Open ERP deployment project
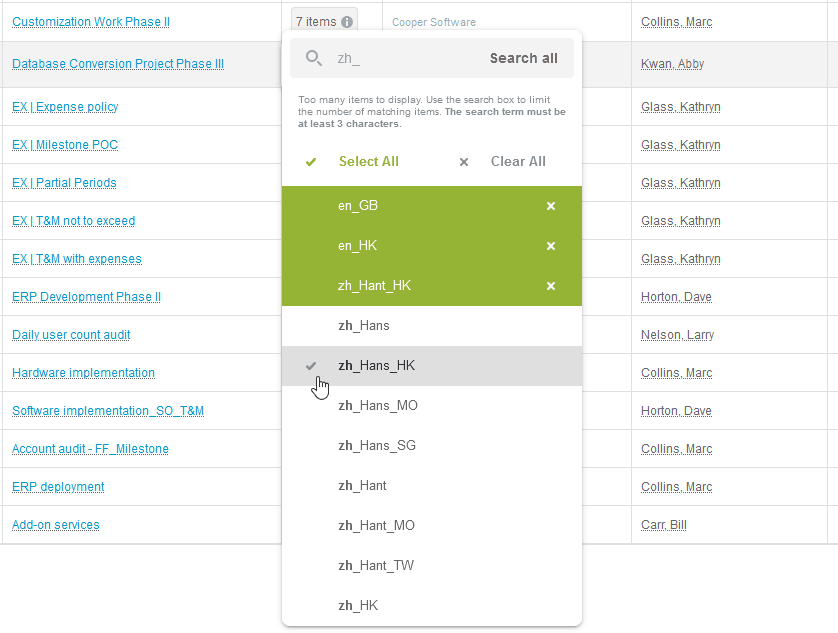Screen dimensions: 838x633 coord(58,487)
